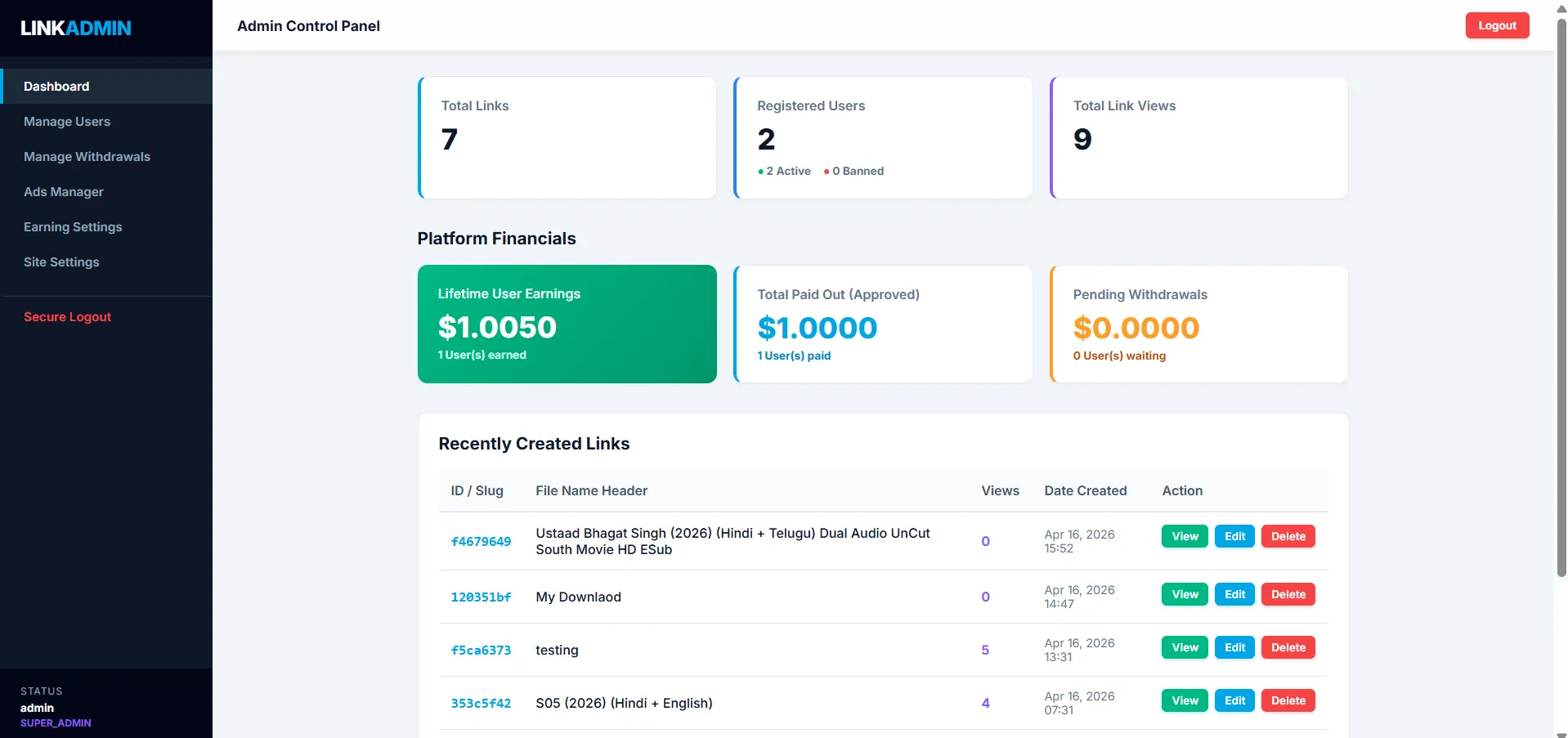The width and height of the screenshot is (1568, 738).
Task: Click Secure Logout in sidebar
Action: (67, 317)
